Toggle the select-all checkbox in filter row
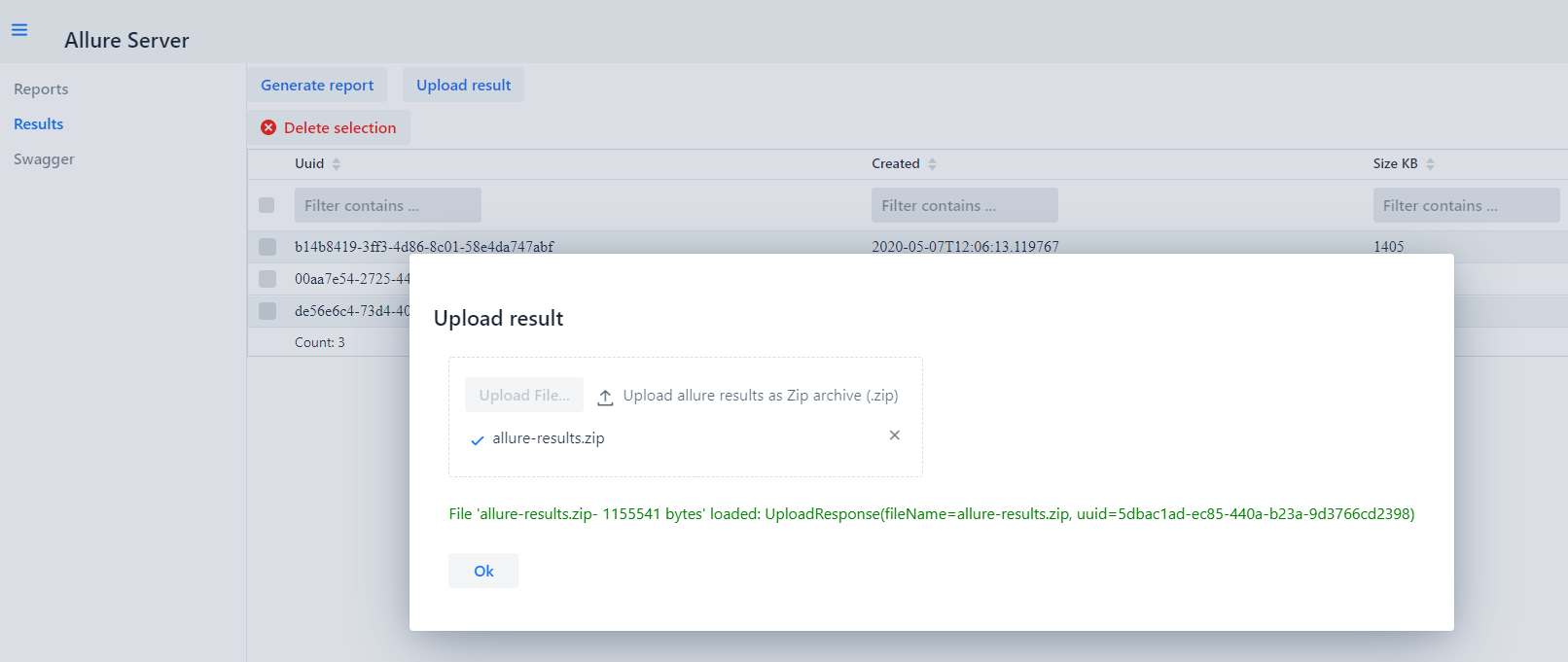Screen dimensions: 1568x662 [267, 205]
